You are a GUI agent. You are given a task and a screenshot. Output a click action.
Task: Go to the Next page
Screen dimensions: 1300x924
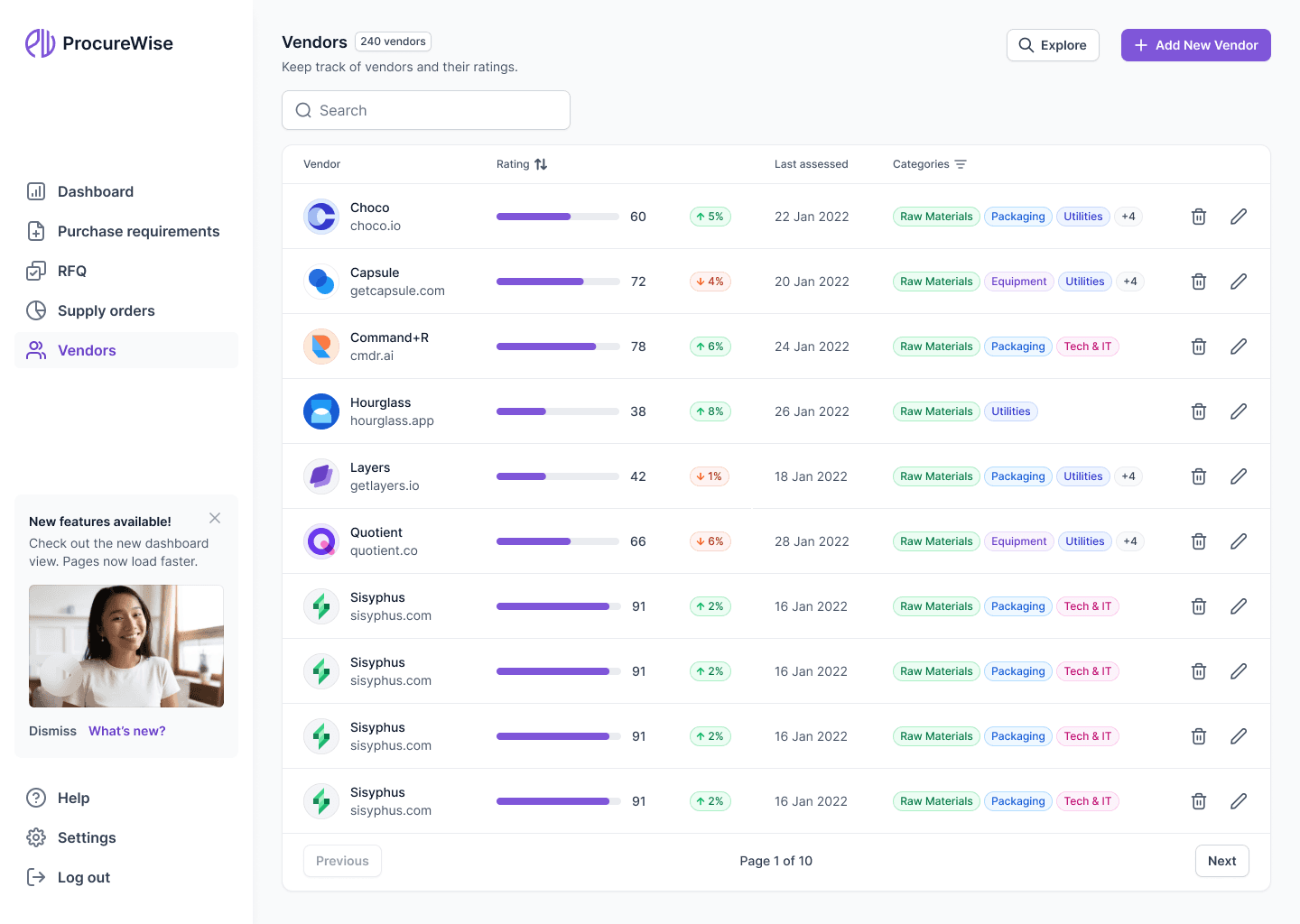(x=1222, y=861)
